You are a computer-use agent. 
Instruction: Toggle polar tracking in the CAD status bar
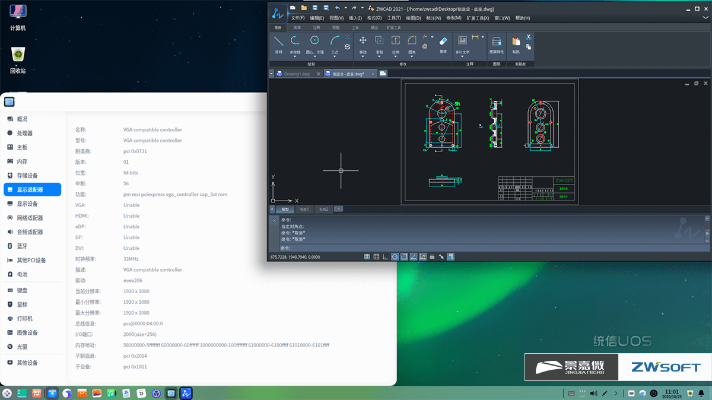point(395,257)
